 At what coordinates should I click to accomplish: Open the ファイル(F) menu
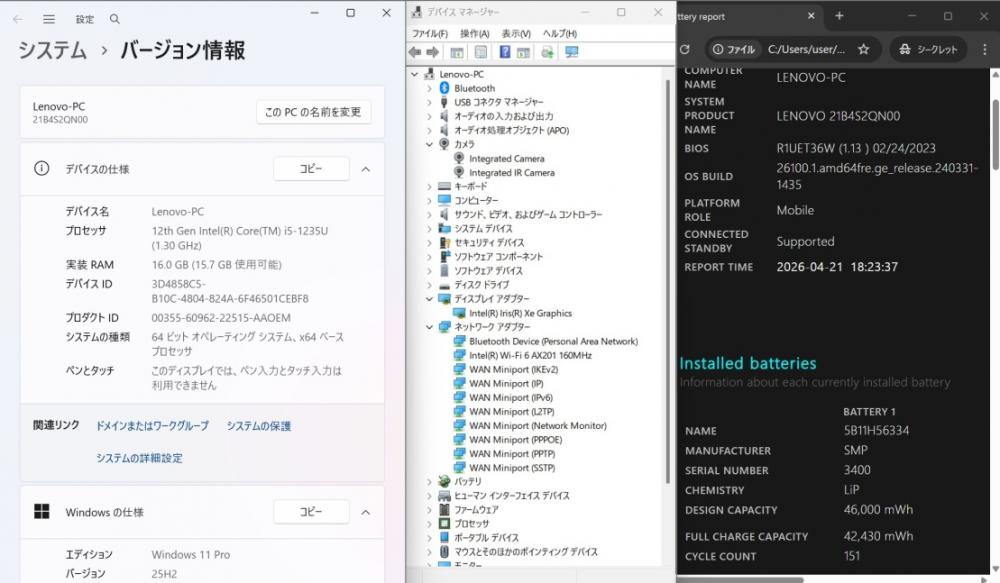coord(429,33)
